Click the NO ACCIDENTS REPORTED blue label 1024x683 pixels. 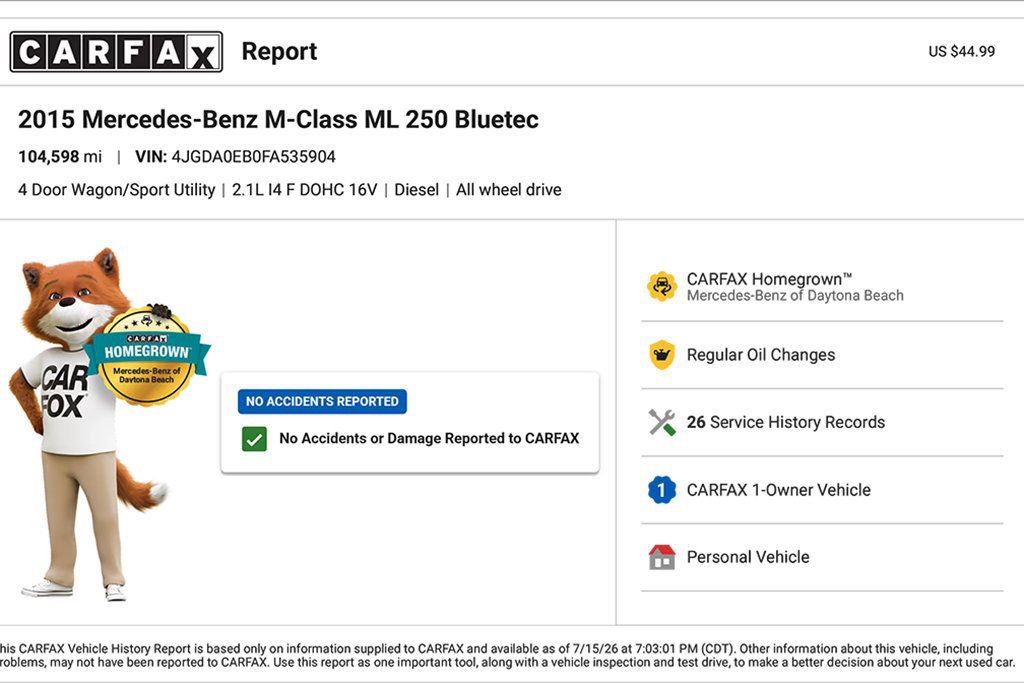[x=322, y=402]
